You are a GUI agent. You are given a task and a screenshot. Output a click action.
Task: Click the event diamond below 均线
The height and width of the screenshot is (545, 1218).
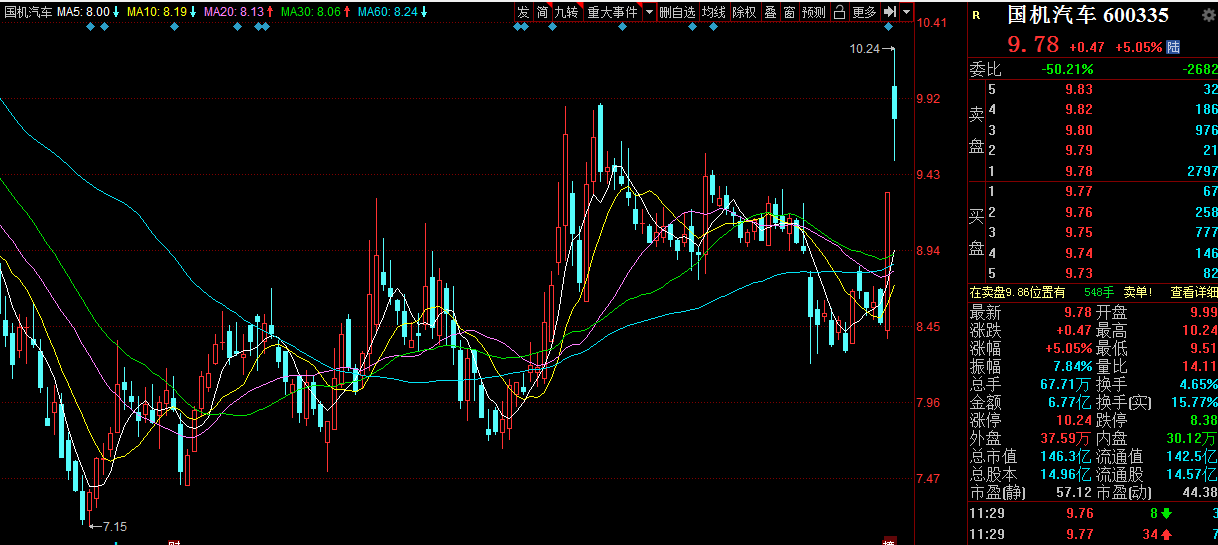pos(713,27)
